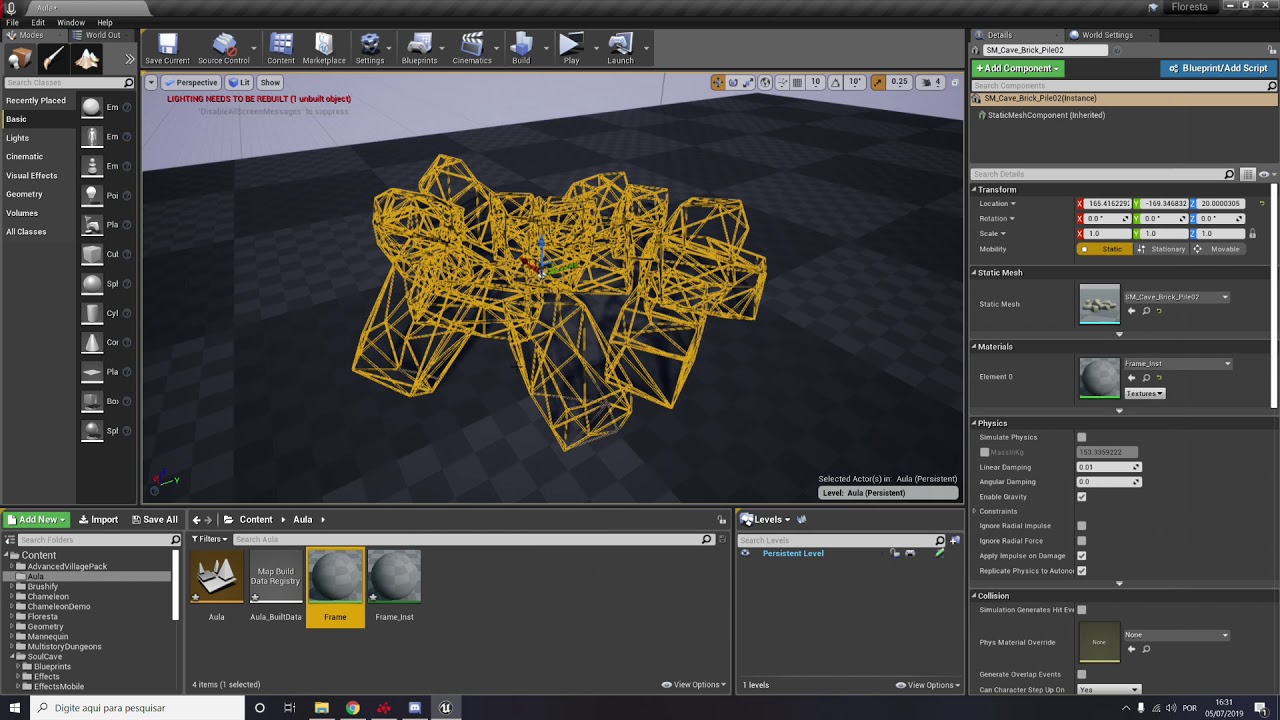The width and height of the screenshot is (1280, 720).
Task: Select the Frame material thumbnail
Action: [335, 577]
